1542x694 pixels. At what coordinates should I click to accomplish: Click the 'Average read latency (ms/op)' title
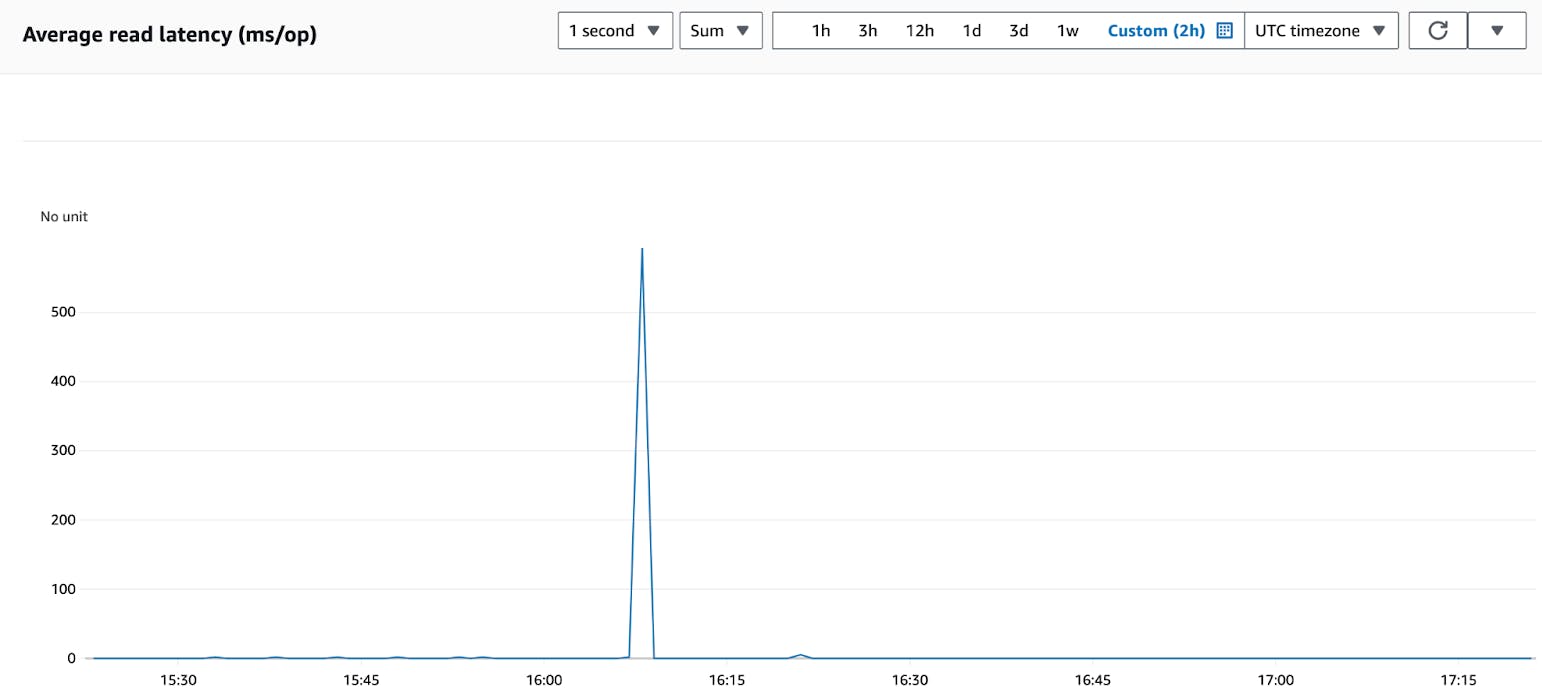pyautogui.click(x=169, y=33)
